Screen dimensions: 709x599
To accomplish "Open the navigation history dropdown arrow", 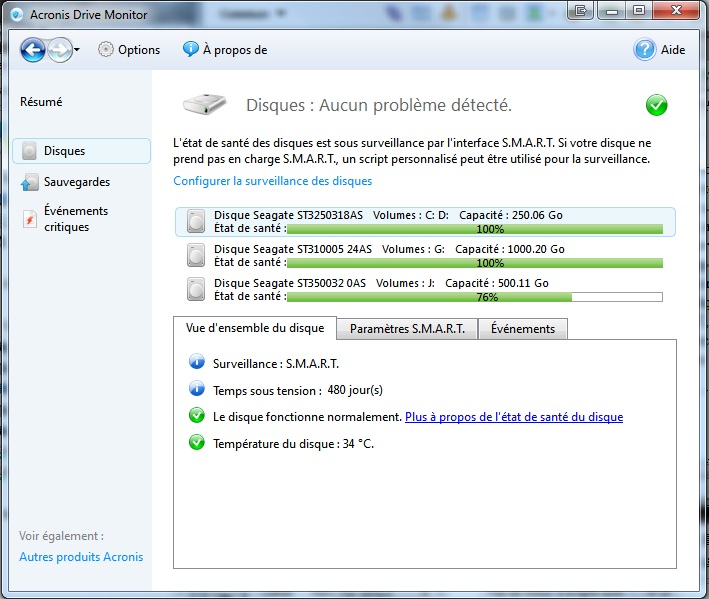I will [x=77, y=50].
